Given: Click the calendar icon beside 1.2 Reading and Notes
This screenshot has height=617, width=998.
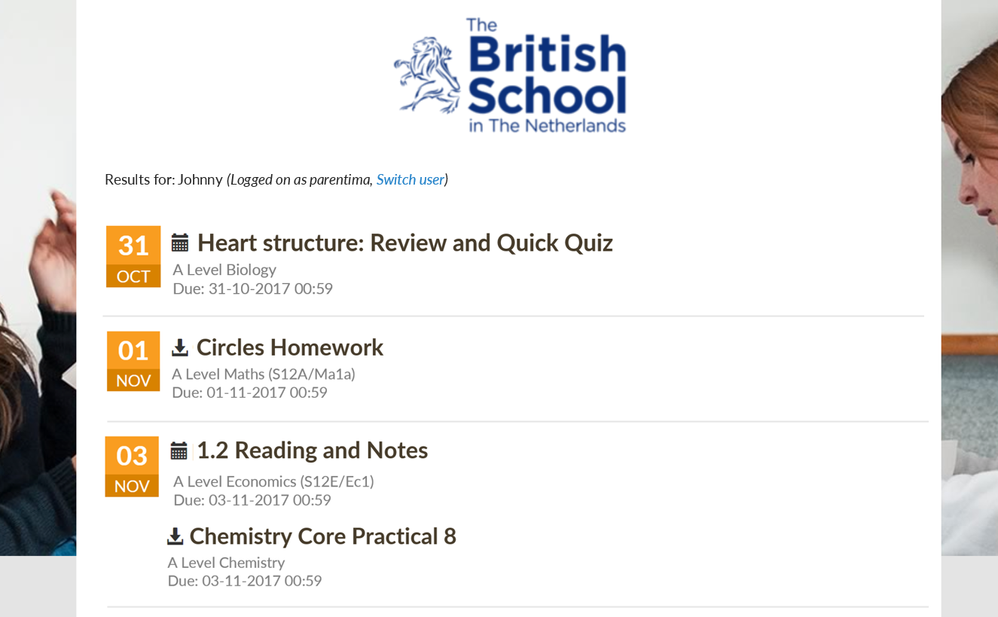Looking at the screenshot, I should click(x=179, y=451).
